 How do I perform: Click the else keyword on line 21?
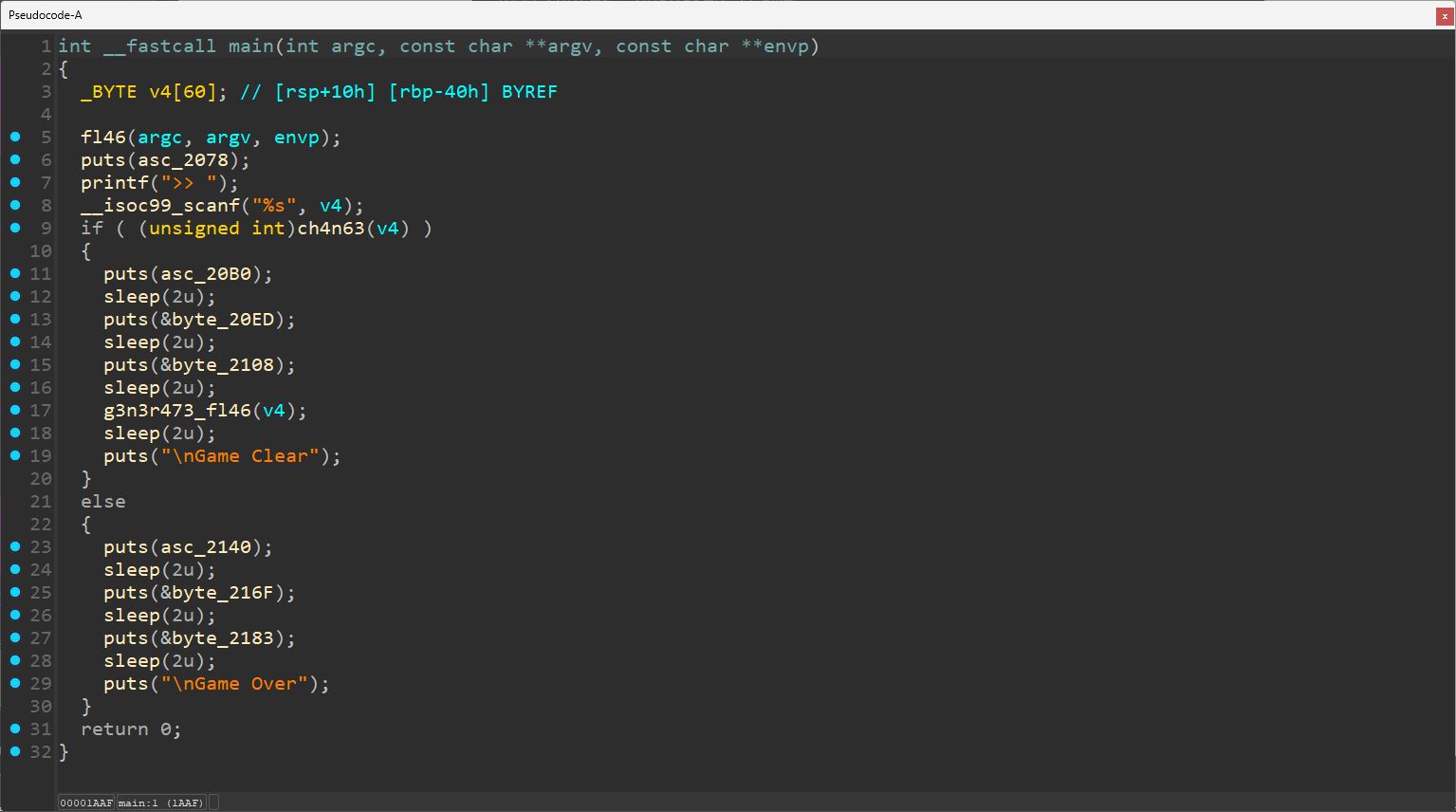[103, 502]
